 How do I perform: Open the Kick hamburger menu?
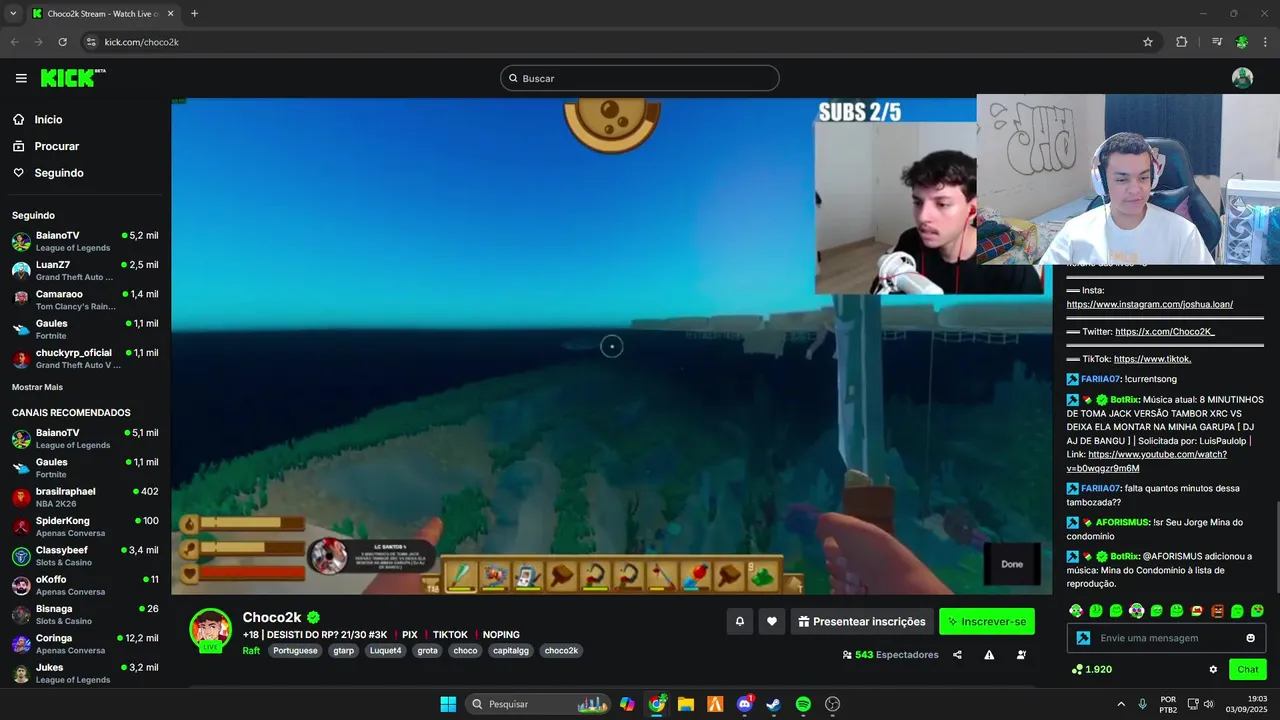21,78
